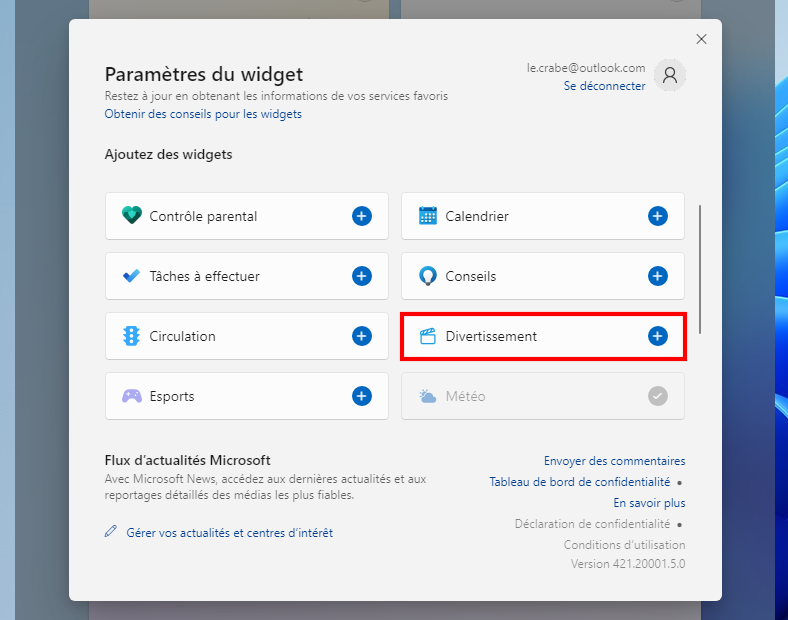Viewport: 788px width, 620px height.
Task: Open Tableau de bord de confidentialité
Action: [580, 482]
